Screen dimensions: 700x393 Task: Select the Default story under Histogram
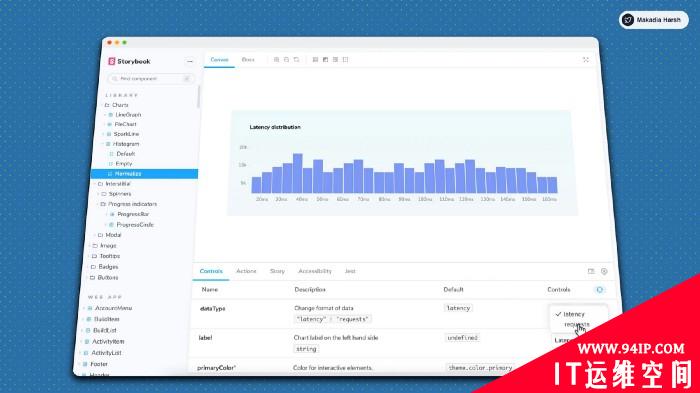click(x=125, y=154)
